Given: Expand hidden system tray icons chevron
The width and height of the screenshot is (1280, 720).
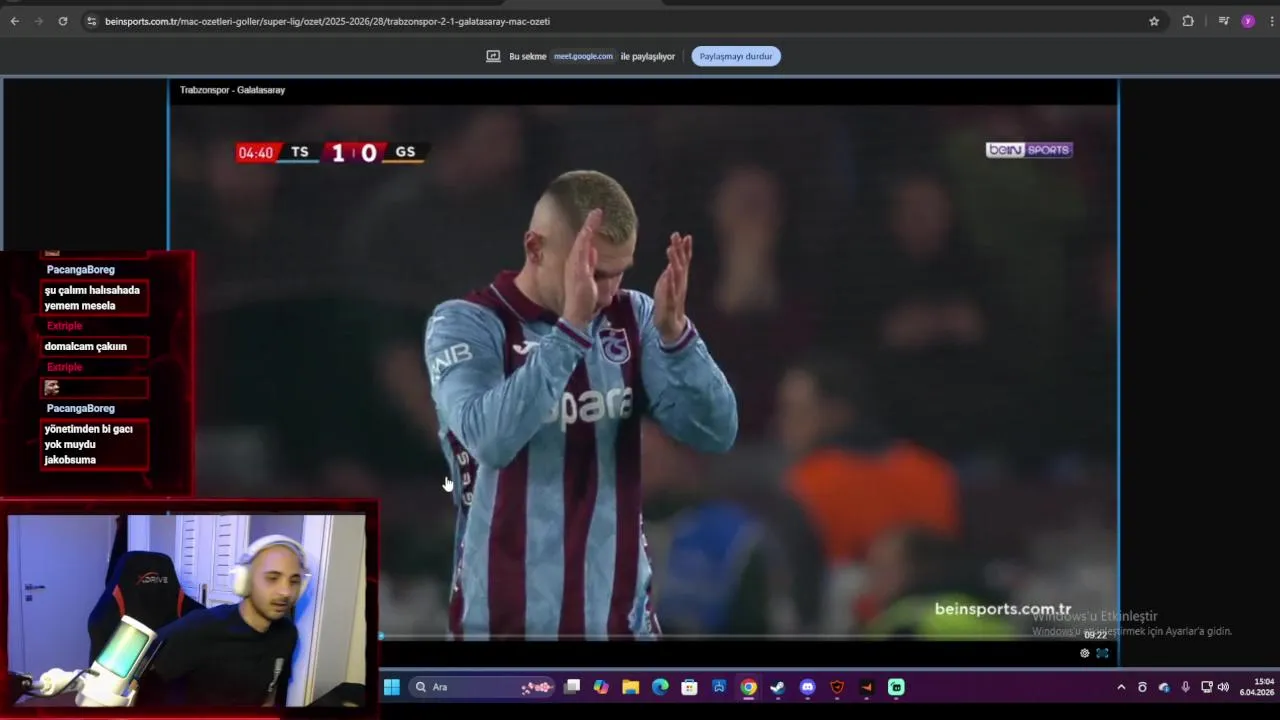Looking at the screenshot, I should [x=1121, y=687].
